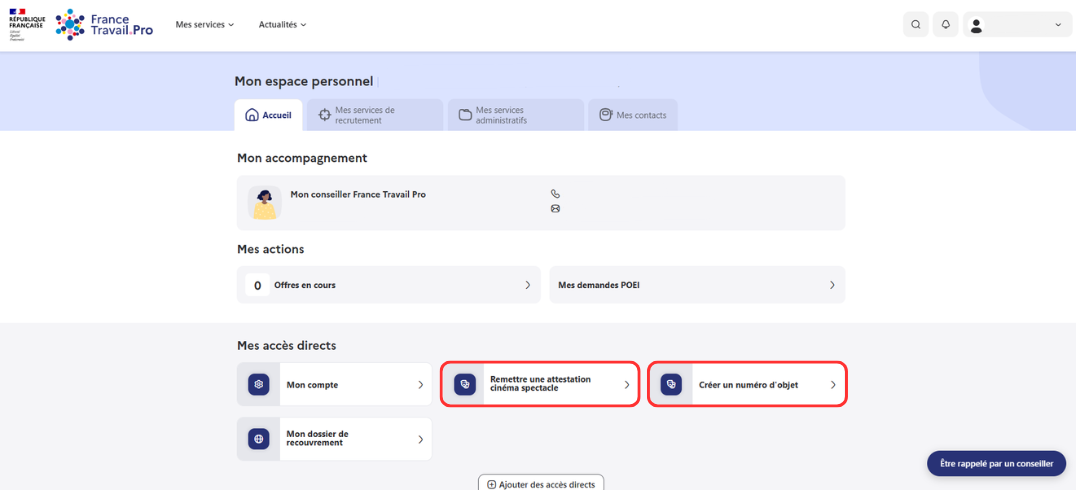Image resolution: width=1076 pixels, height=493 pixels.
Task: Open the Mes contacts tab
Action: [633, 115]
